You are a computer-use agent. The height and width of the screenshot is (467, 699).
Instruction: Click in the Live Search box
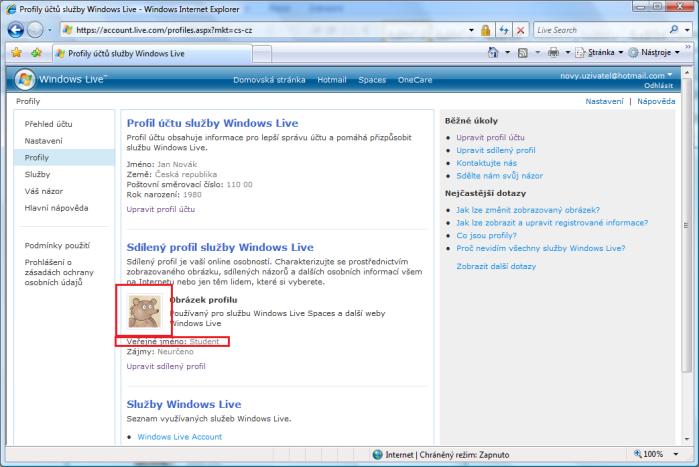[601, 30]
